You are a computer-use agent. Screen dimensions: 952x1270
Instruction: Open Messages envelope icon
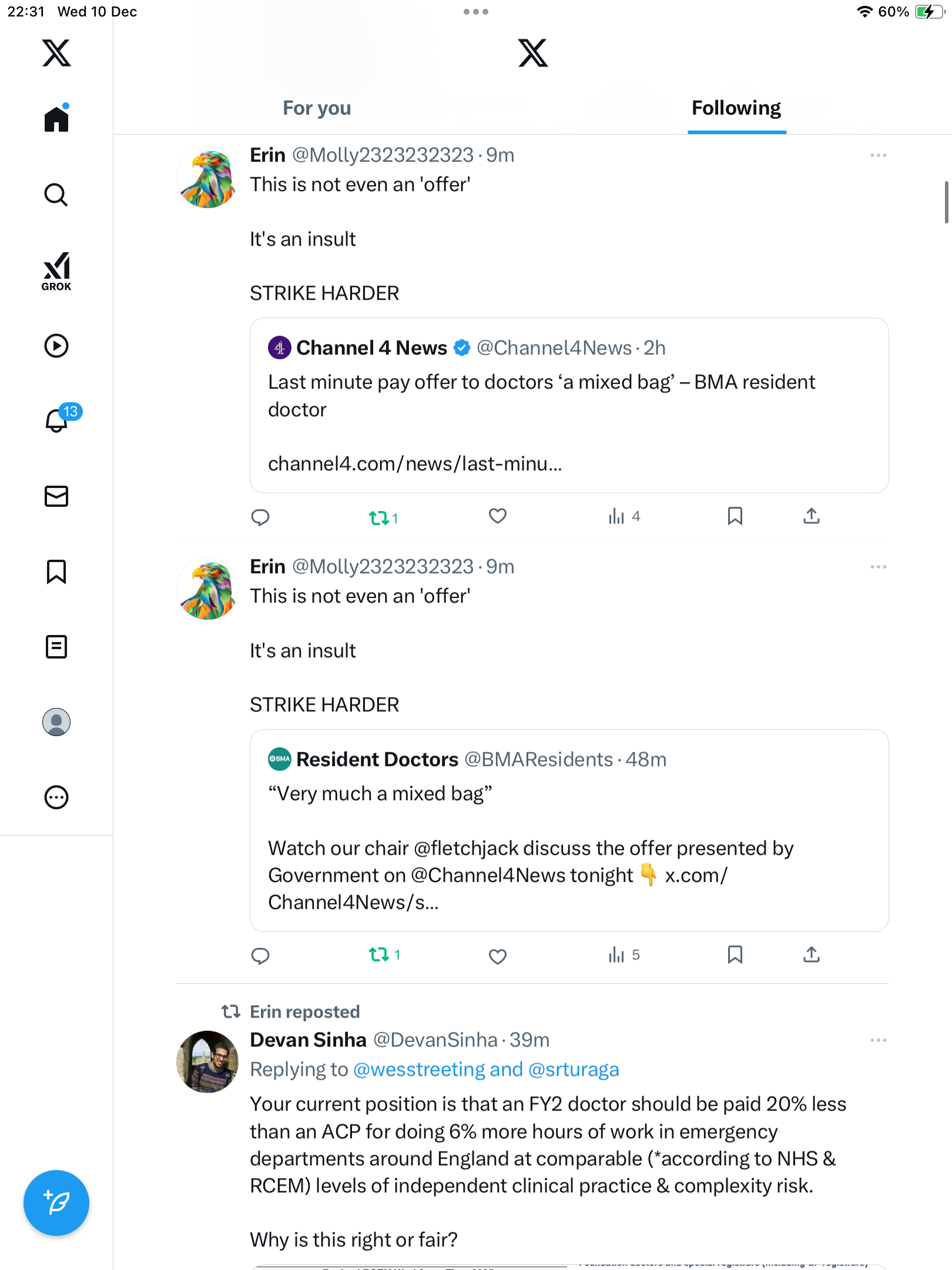56,496
